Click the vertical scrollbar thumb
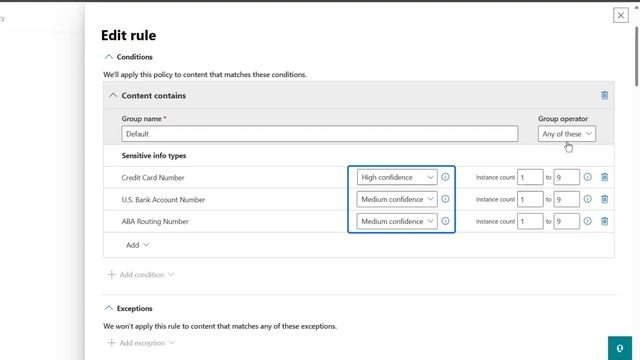 [636, 56]
